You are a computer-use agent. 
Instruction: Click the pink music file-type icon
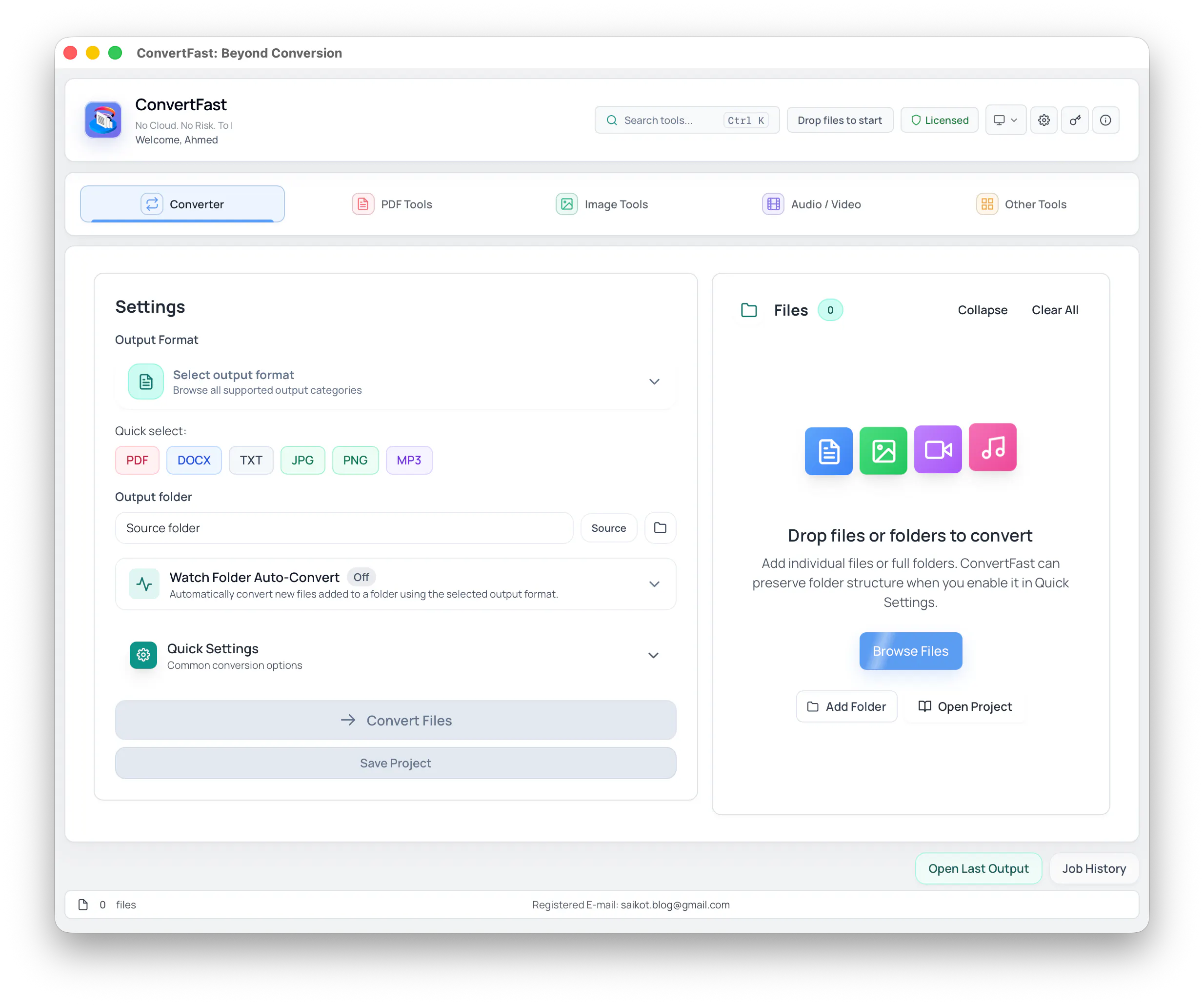[x=992, y=447]
